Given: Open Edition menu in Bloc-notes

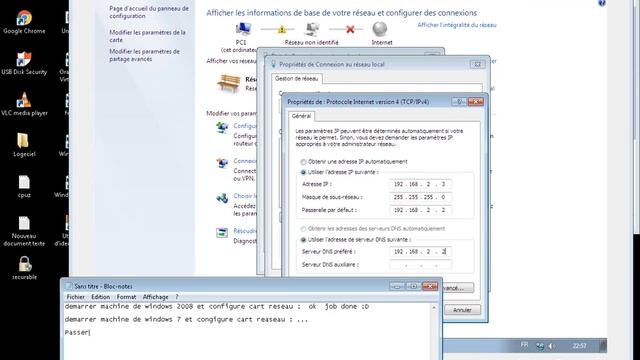Looking at the screenshot, I should pos(100,297).
